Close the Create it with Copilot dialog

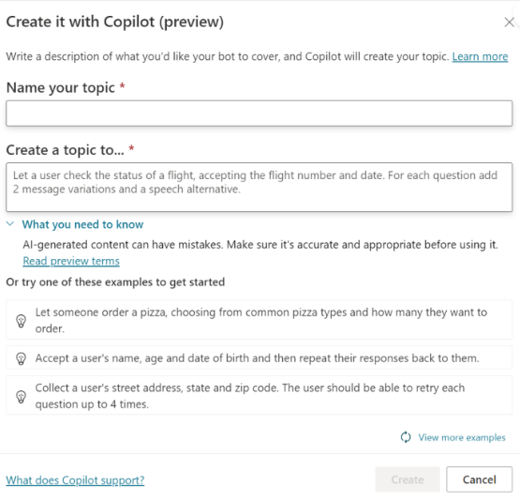pyautogui.click(x=509, y=22)
